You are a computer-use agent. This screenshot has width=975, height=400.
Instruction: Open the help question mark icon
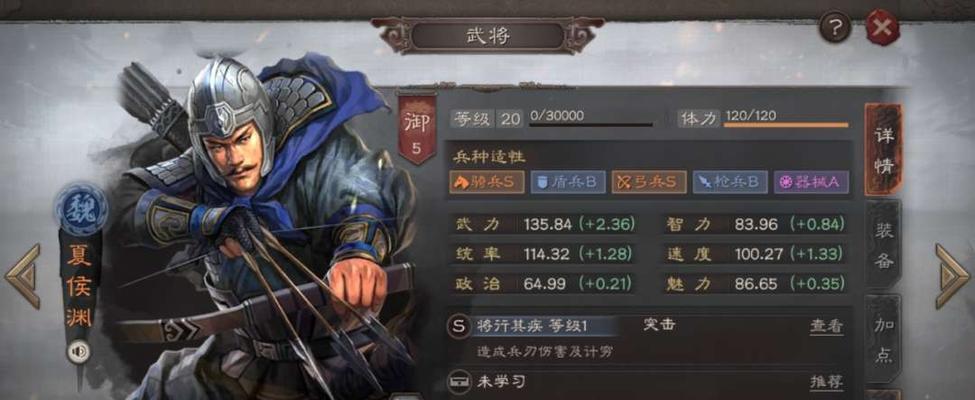pos(835,27)
